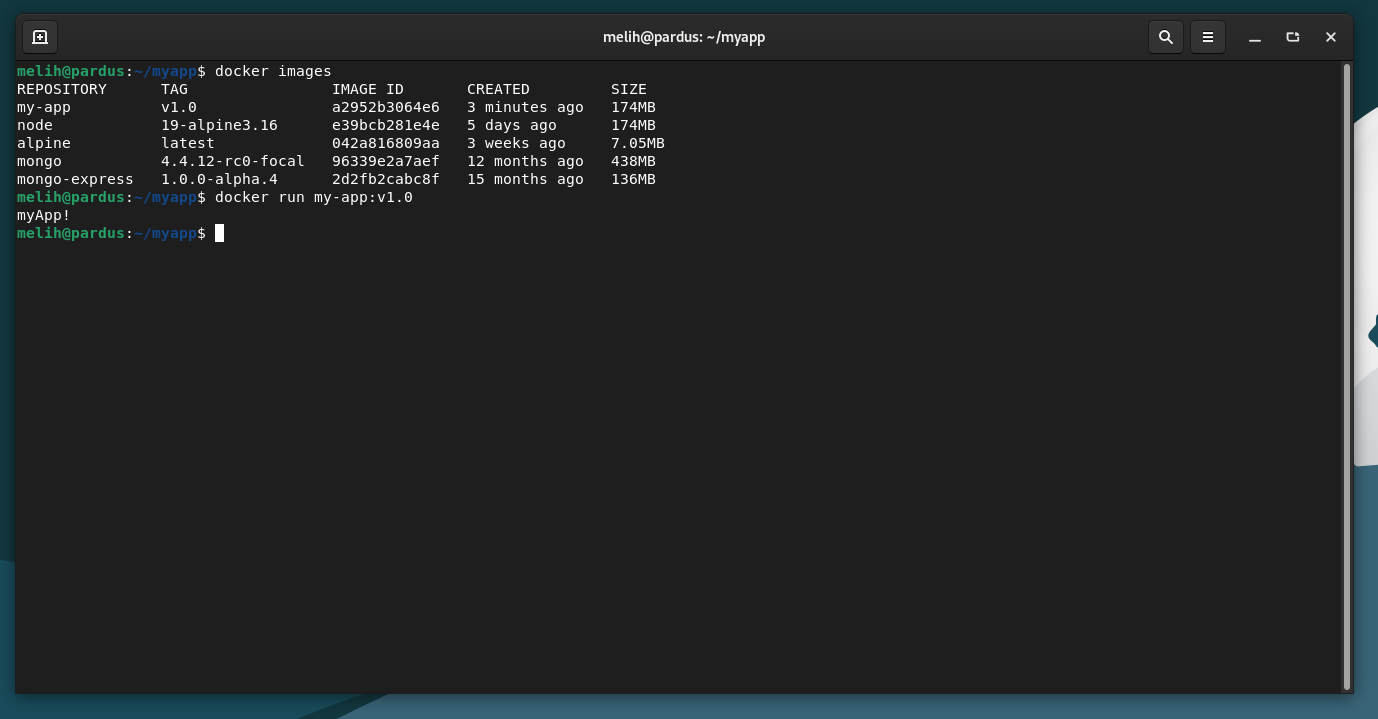
Task: Click the CREATED column header
Action: pyautogui.click(x=498, y=89)
